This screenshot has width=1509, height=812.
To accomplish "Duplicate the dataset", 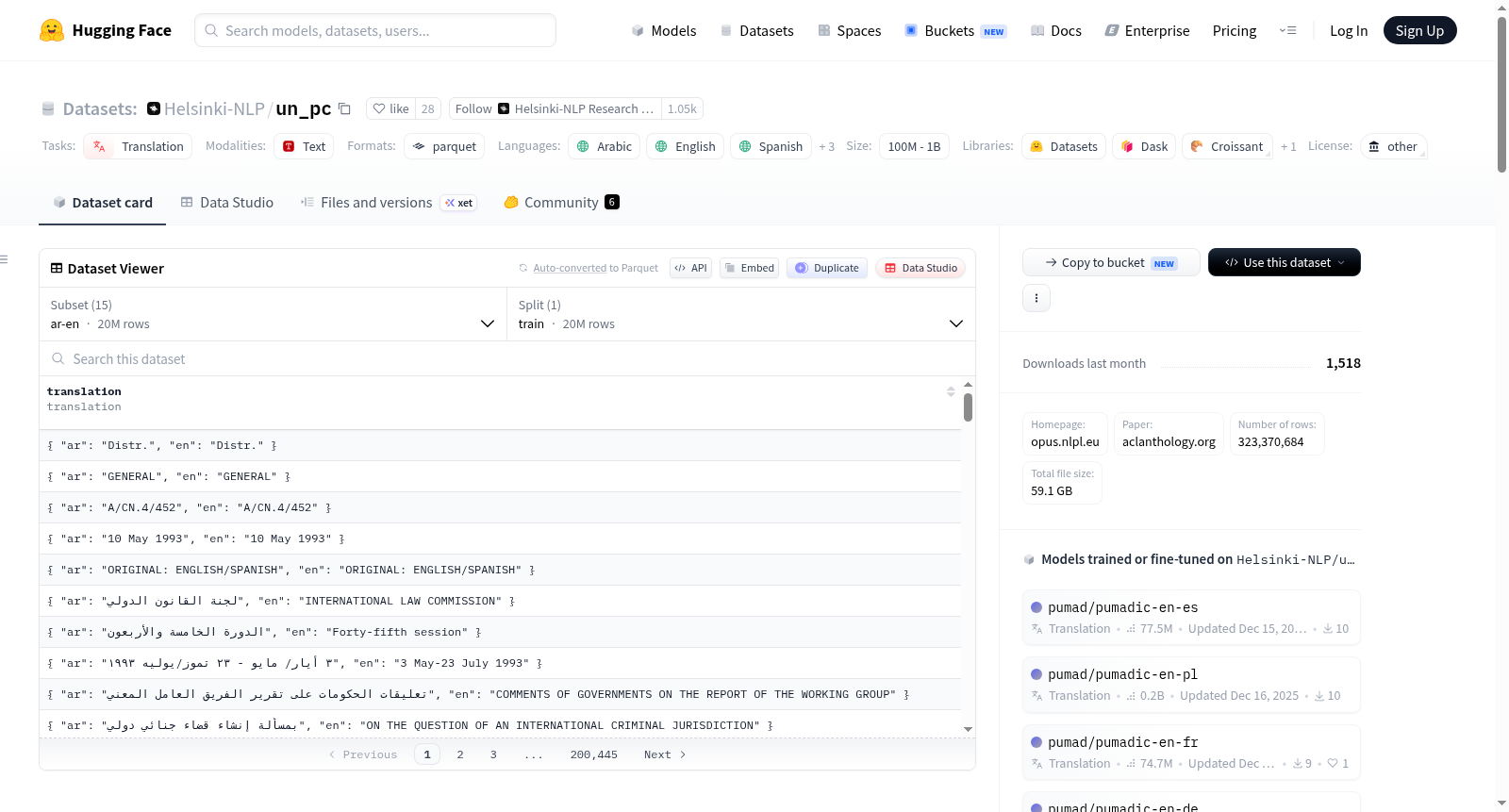I will (x=827, y=268).
